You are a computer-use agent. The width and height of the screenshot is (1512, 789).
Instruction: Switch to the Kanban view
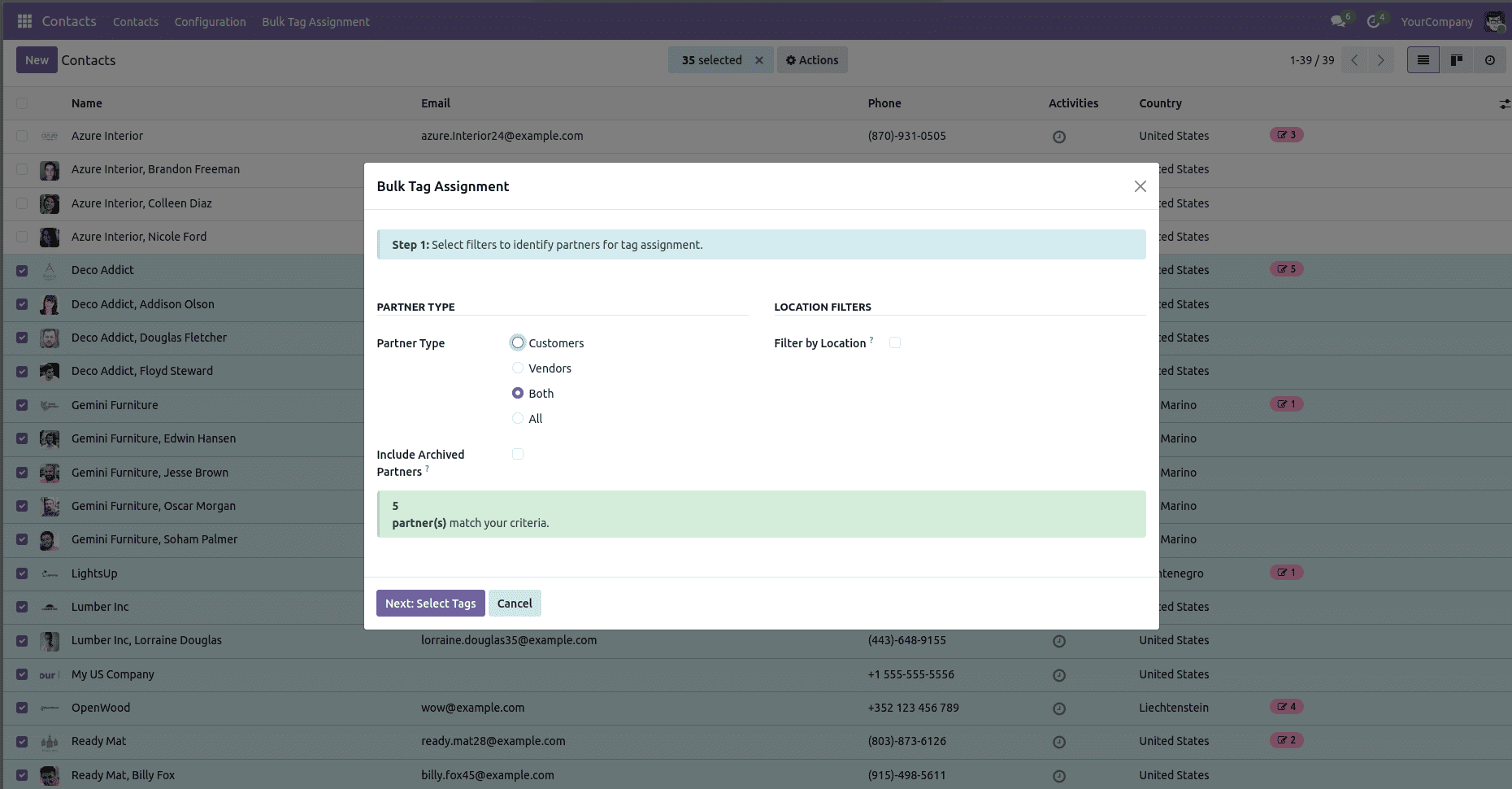pos(1456,59)
